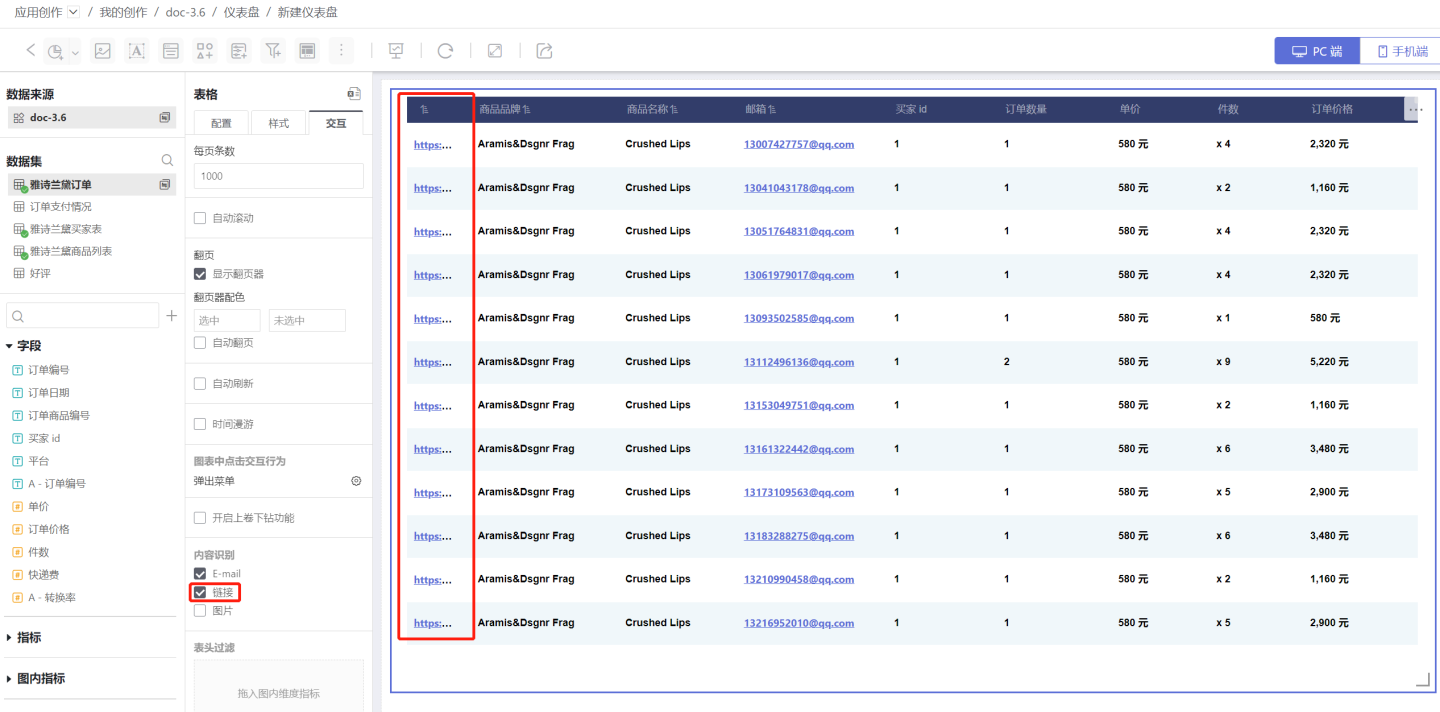Image resolution: width=1440 pixels, height=712 pixels.
Task: Click the search icon beside 数据集
Action: [x=167, y=160]
